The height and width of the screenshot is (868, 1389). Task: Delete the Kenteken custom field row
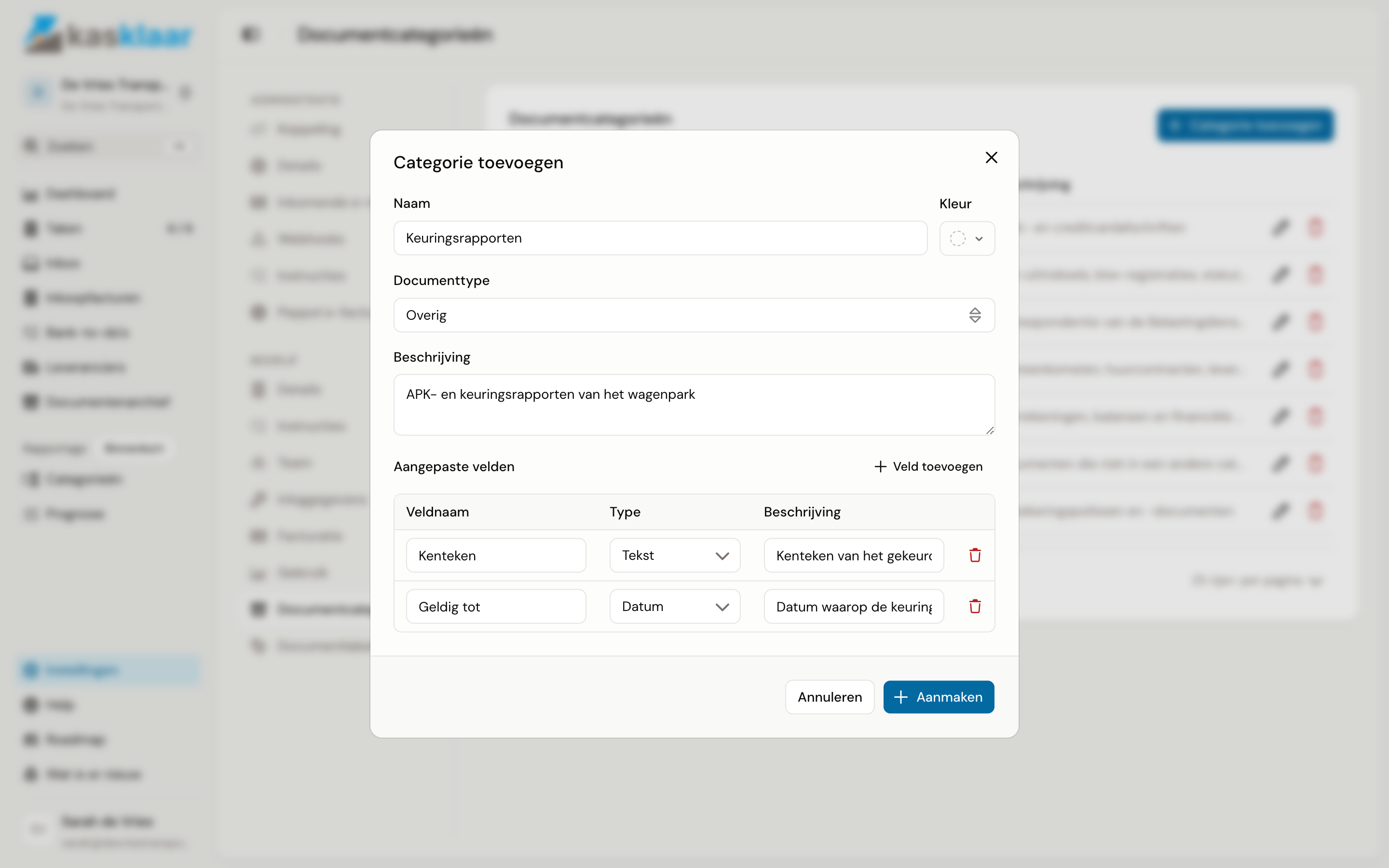[975, 555]
